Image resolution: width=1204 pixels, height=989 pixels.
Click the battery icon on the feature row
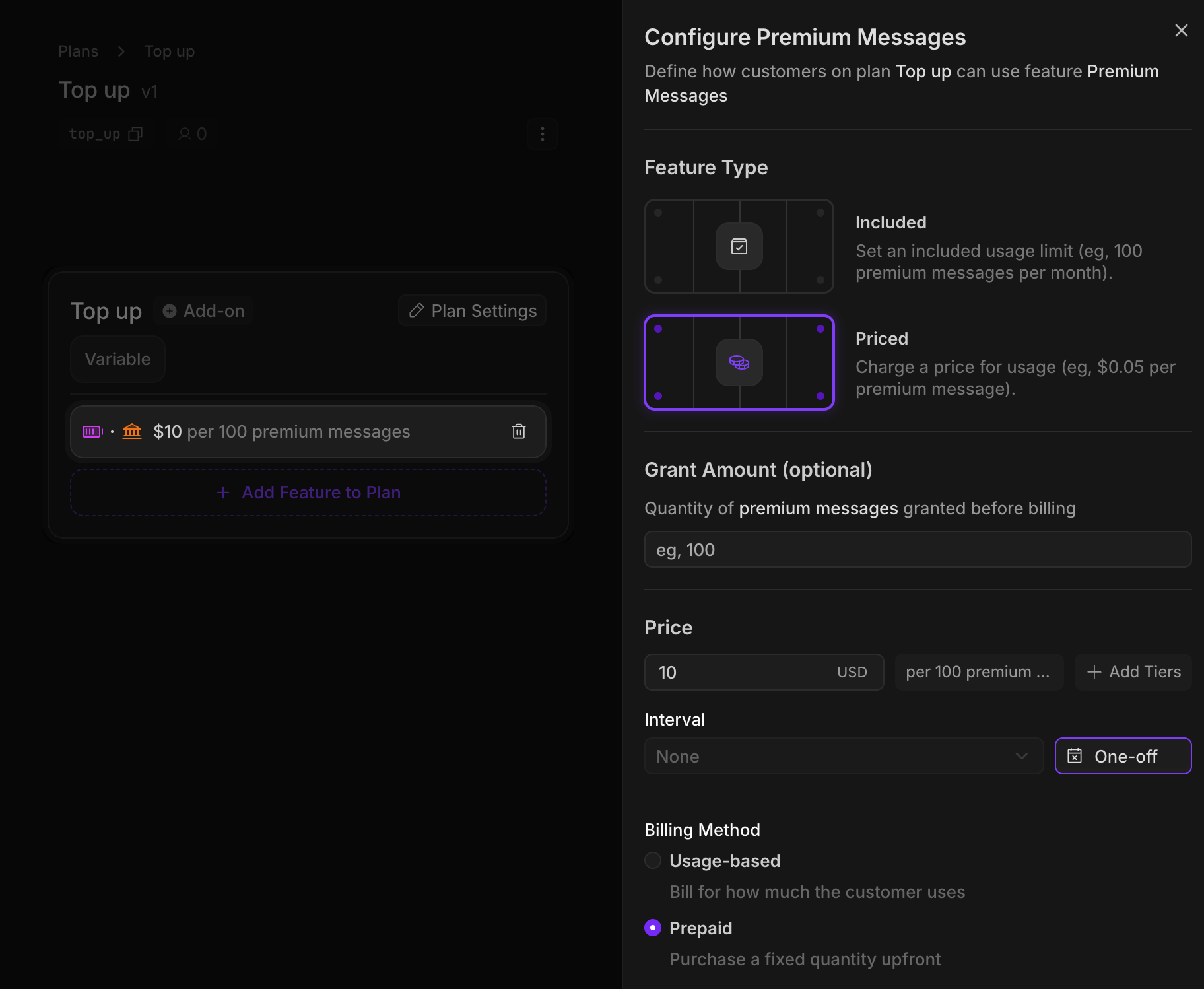tap(92, 432)
